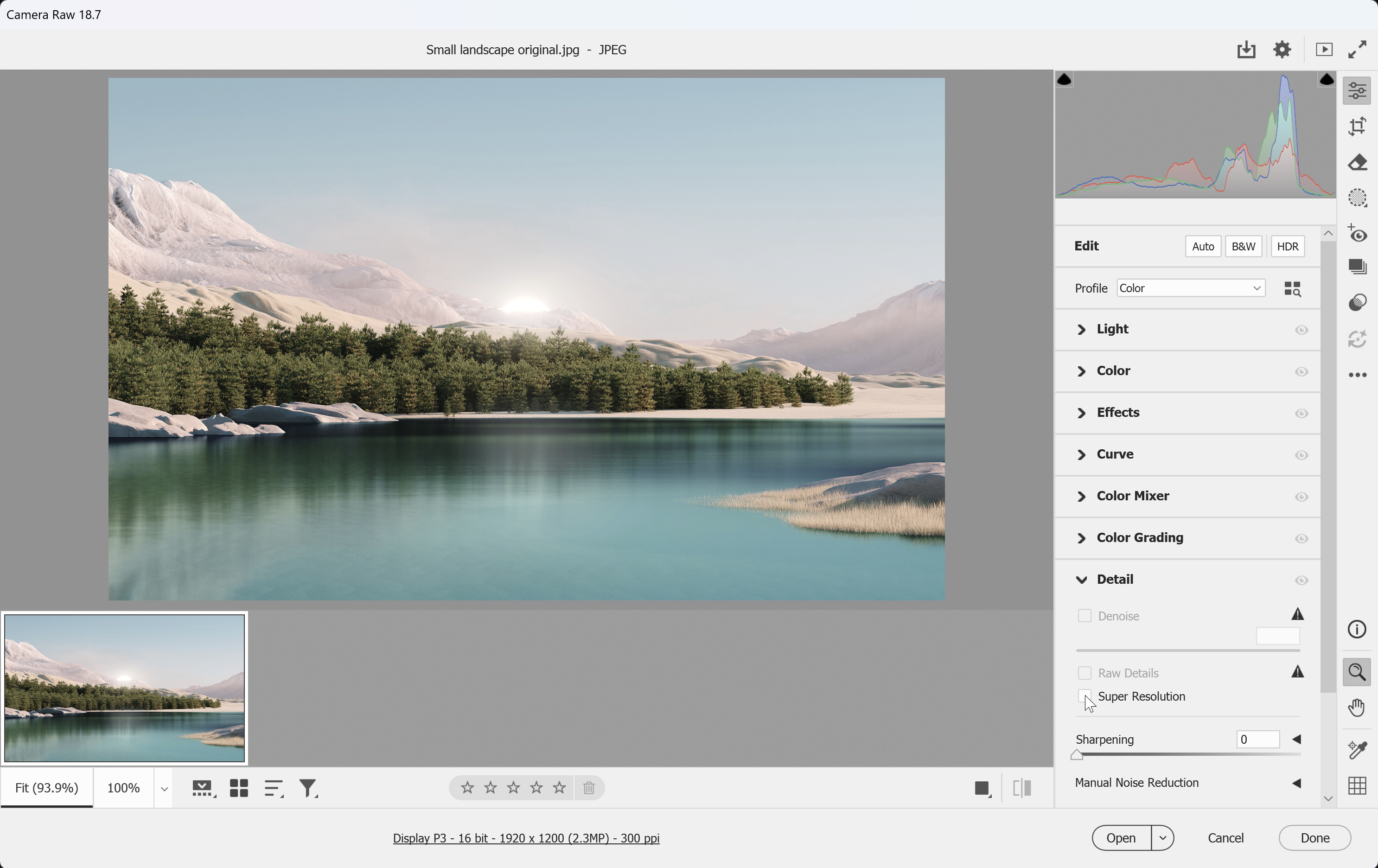This screenshot has height=868, width=1378.
Task: Toggle full screen mode icon
Action: pyautogui.click(x=1358, y=50)
